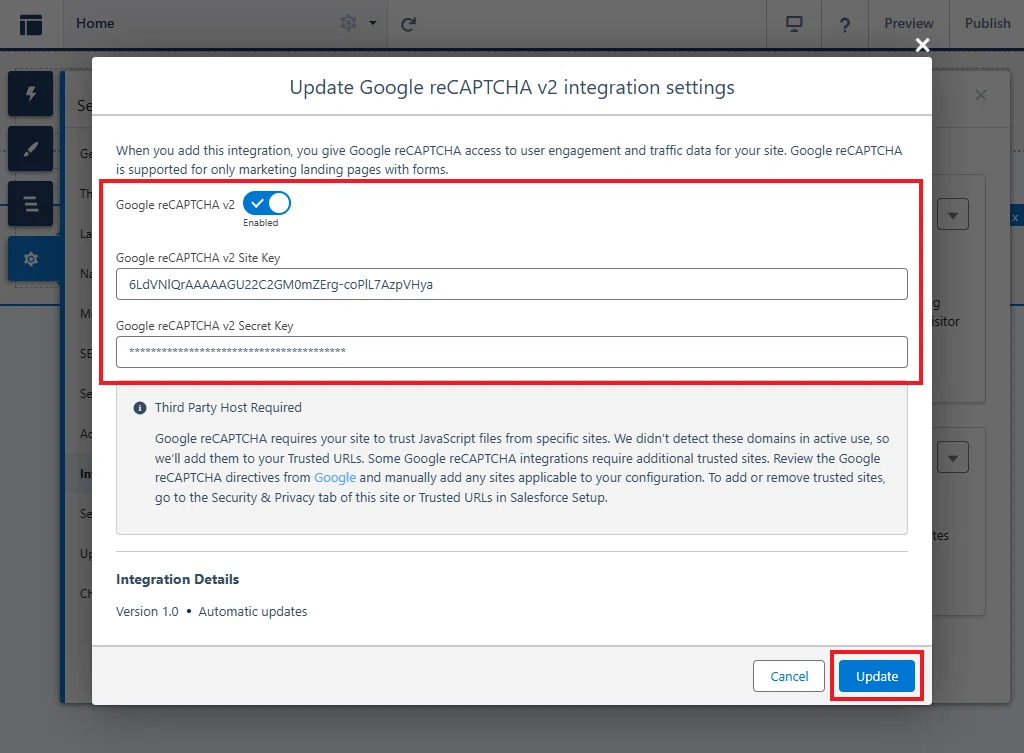Refresh the page with the reload icon
Screen dimensions: 1024x753
408,24
